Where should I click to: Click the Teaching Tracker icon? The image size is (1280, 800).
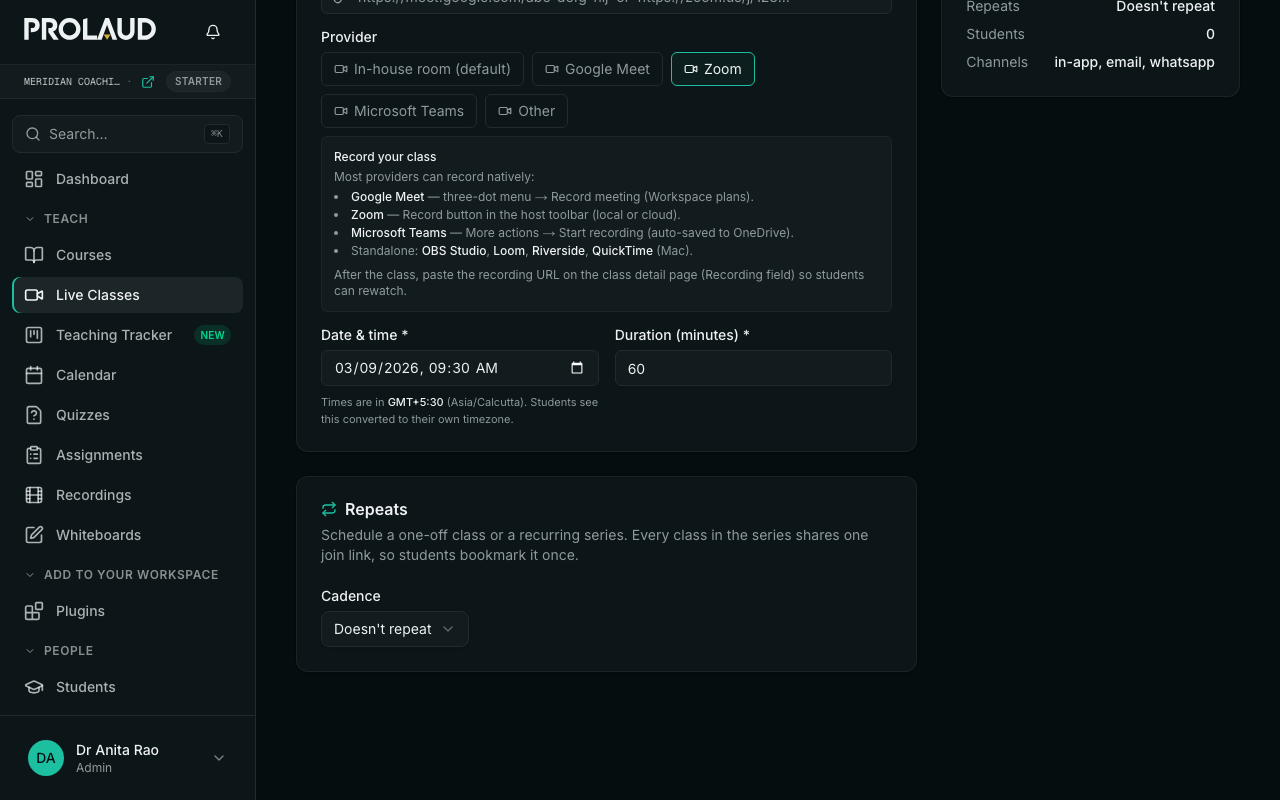click(34, 335)
